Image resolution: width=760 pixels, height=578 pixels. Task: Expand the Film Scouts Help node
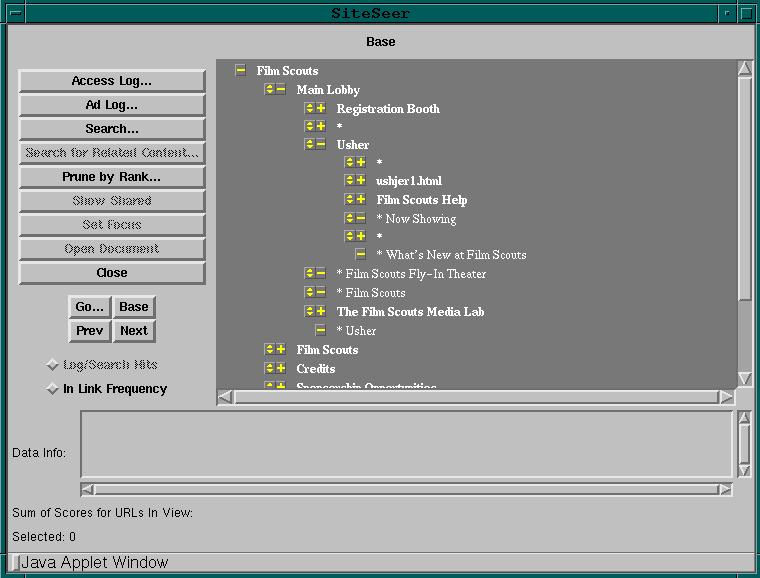(361, 199)
